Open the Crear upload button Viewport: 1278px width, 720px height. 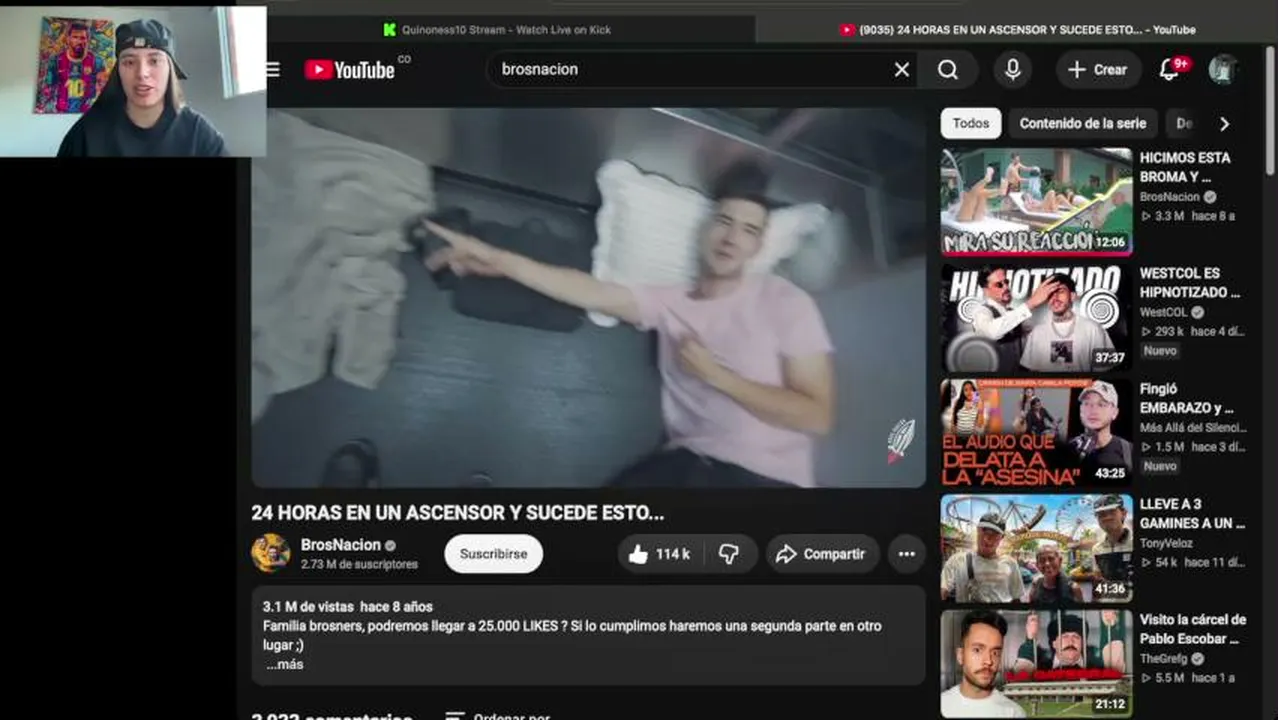pos(1098,69)
